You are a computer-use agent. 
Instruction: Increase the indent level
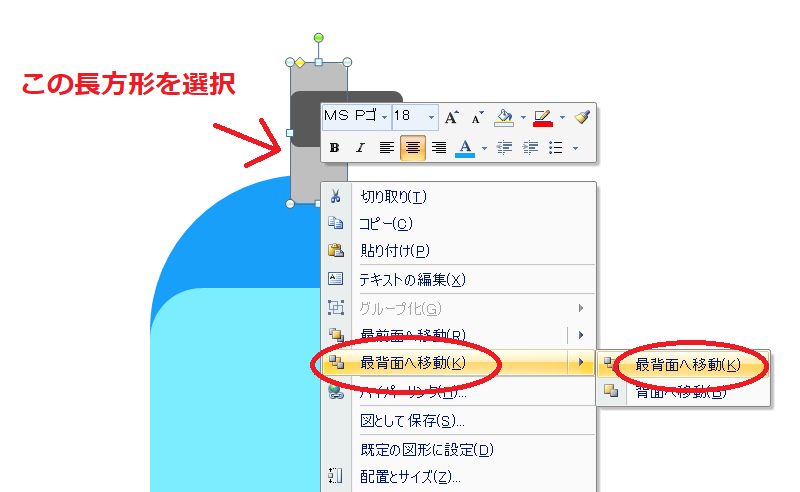click(531, 147)
